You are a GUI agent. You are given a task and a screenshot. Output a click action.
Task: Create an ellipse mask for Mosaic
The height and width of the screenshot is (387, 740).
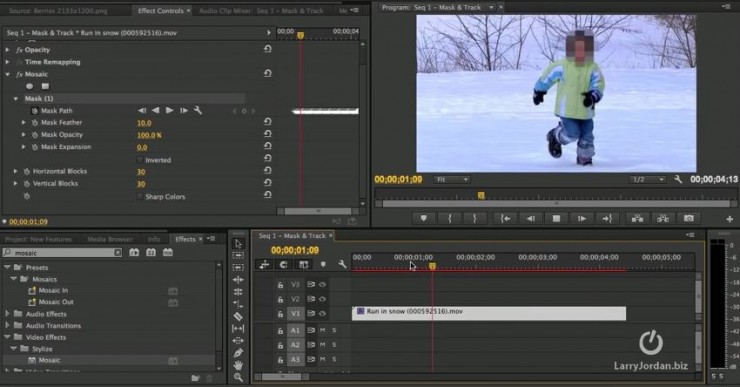(30, 86)
